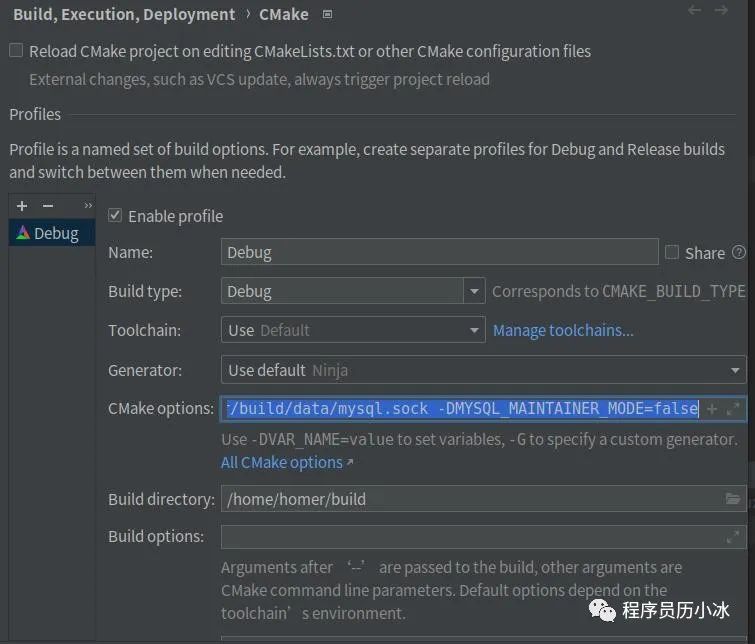Remove the selected profile with the minus icon
755x644 pixels.
pos(47,206)
